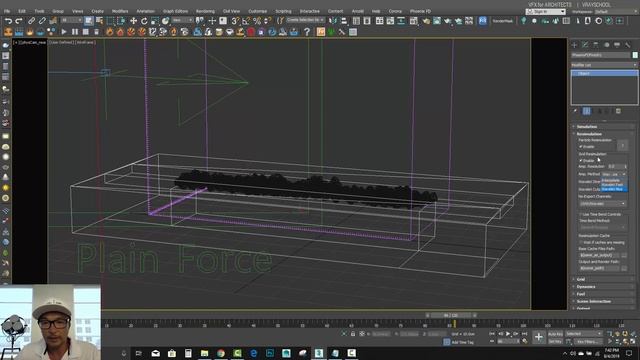Toggle pin stack icon under modifier list
Viewport: 640px width, 360px height.
575,111
